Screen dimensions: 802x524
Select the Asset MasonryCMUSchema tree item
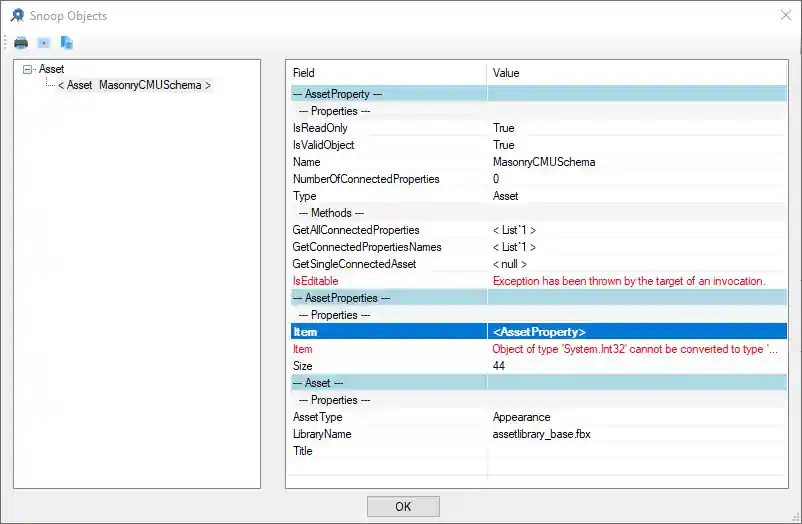point(134,85)
